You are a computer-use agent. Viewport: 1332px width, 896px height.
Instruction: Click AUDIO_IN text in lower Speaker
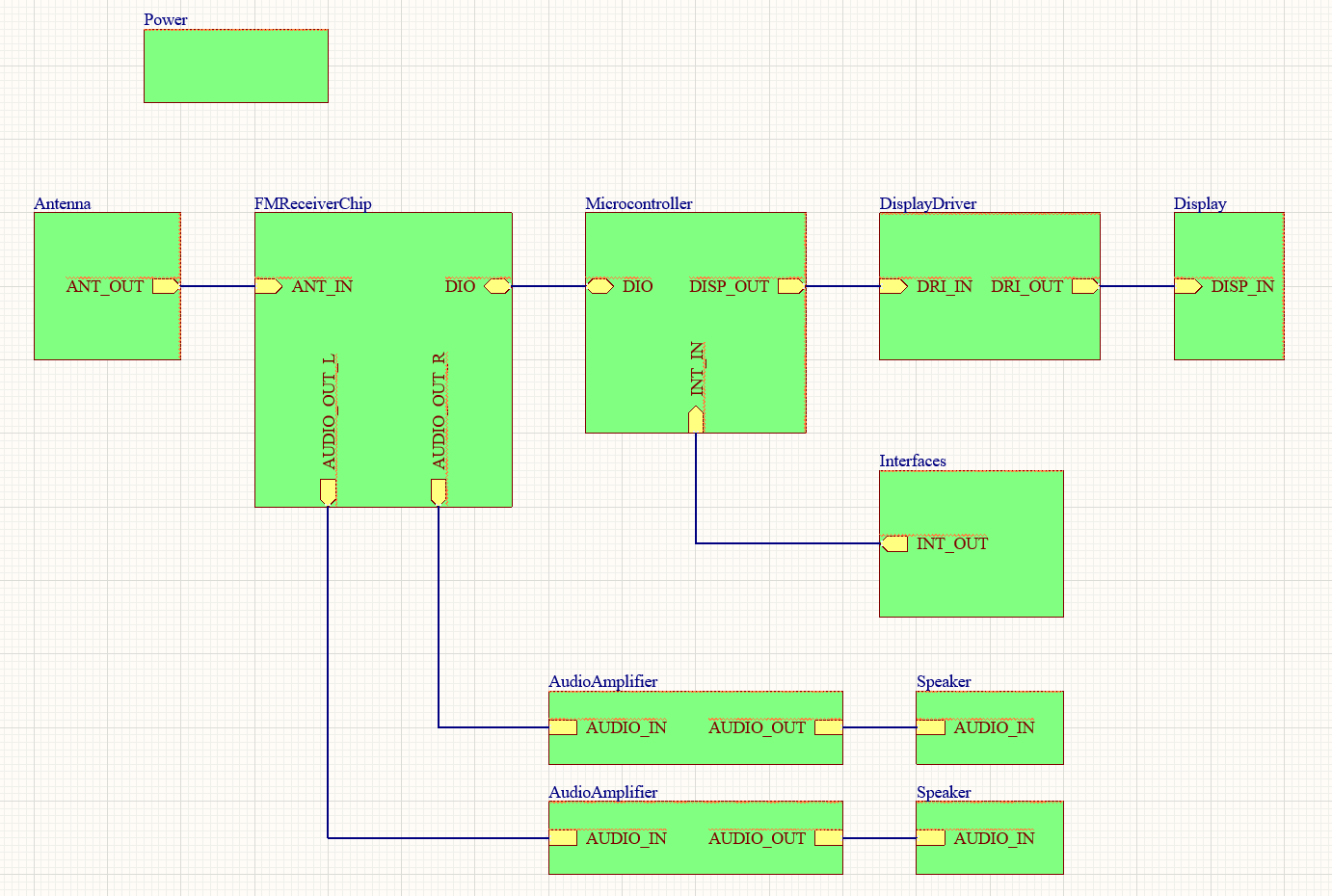994,838
